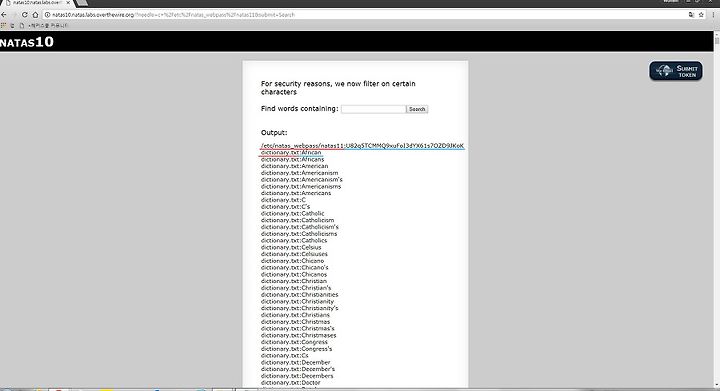
Task: Click the line dictionary.txt:Celsiuses
Action: click(x=294, y=254)
